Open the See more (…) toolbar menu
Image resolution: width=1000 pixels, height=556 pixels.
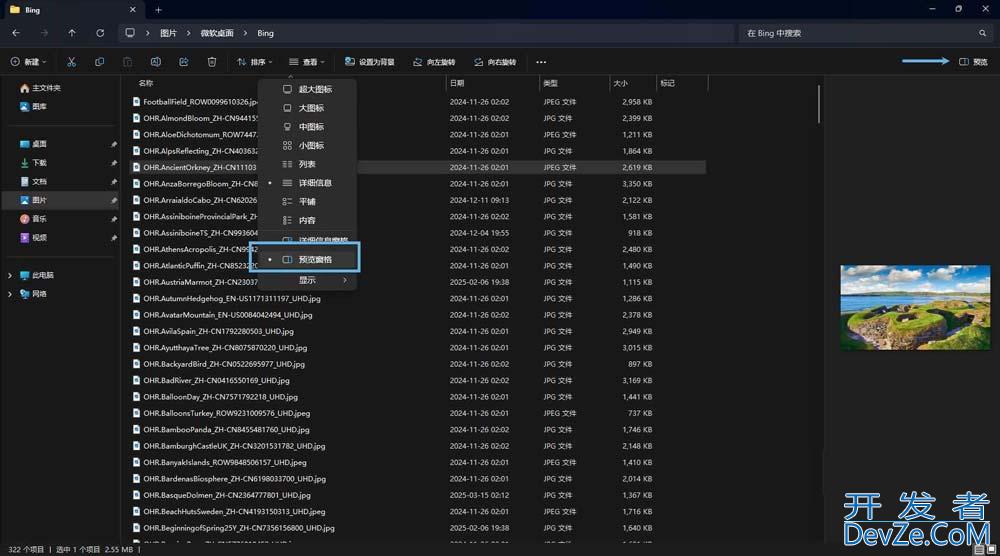tap(541, 62)
